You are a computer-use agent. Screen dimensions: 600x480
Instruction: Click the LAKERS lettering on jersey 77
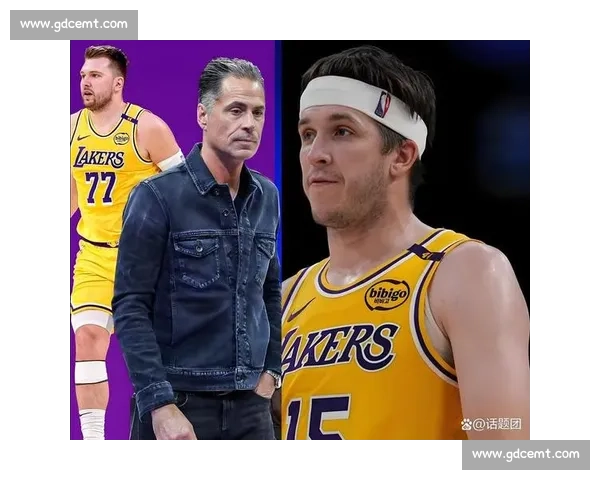point(98,157)
